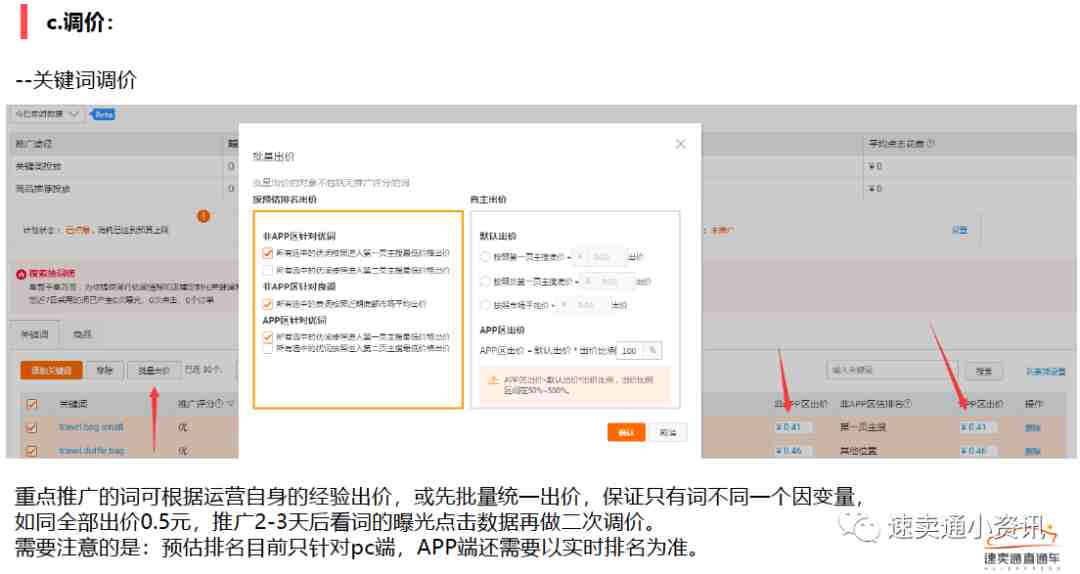Click the 批量出价 button
The image size is (1080, 574).
pos(153,370)
